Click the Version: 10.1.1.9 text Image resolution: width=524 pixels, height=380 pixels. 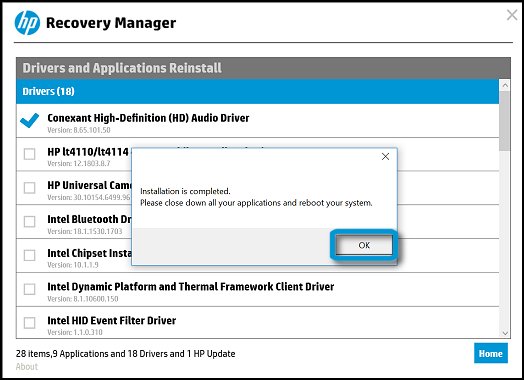[73, 265]
